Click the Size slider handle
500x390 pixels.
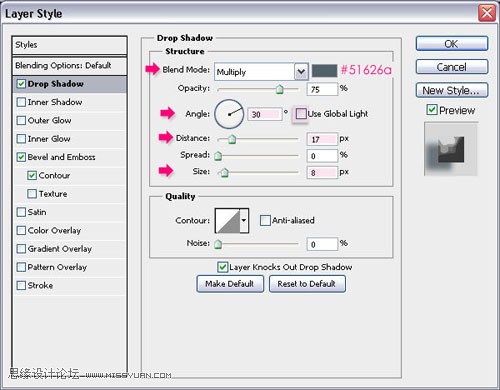pyautogui.click(x=225, y=172)
